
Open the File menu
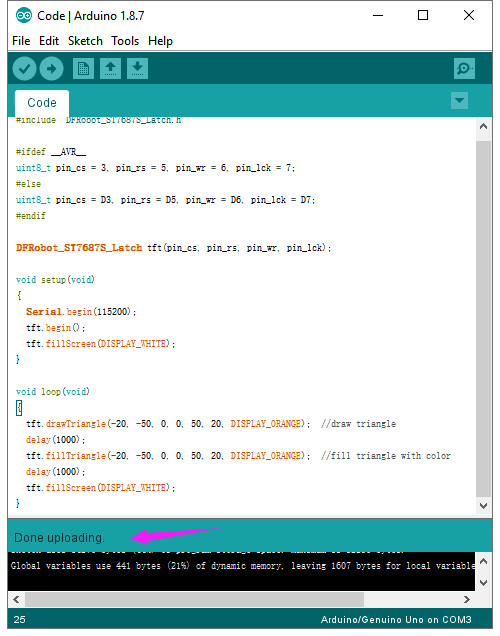coord(21,41)
